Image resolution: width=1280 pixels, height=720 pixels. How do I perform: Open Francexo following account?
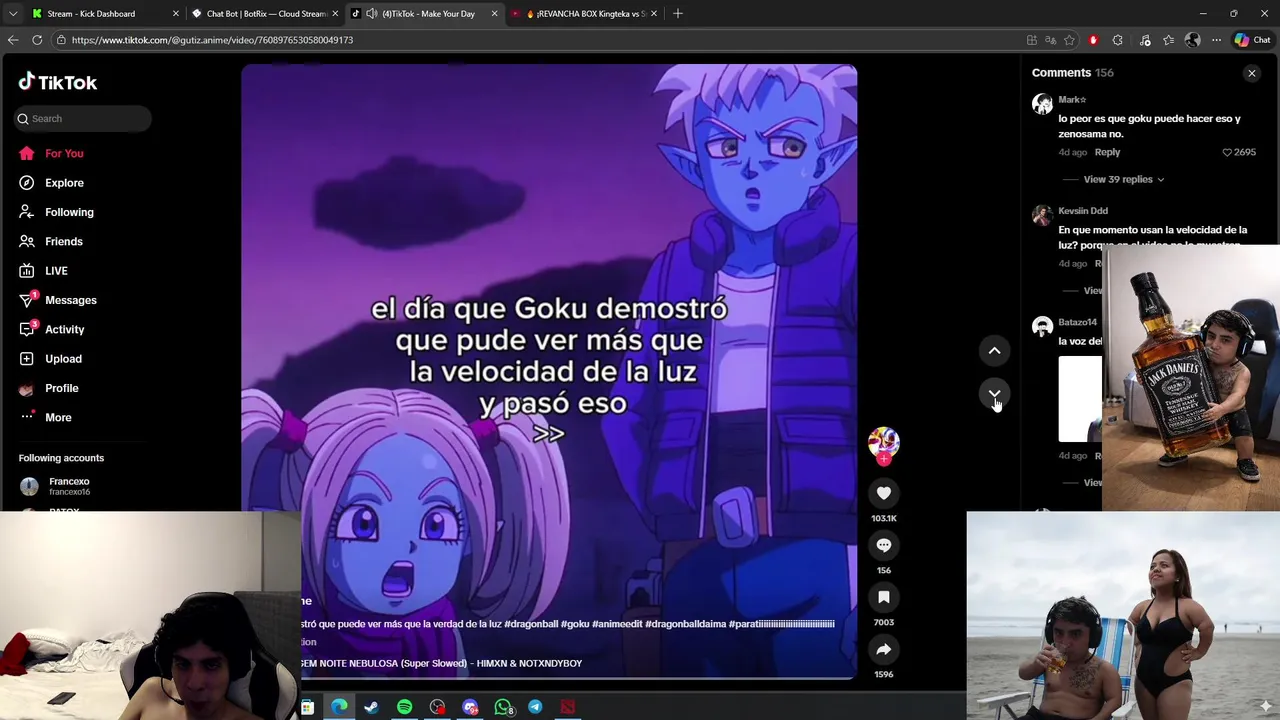coord(69,486)
